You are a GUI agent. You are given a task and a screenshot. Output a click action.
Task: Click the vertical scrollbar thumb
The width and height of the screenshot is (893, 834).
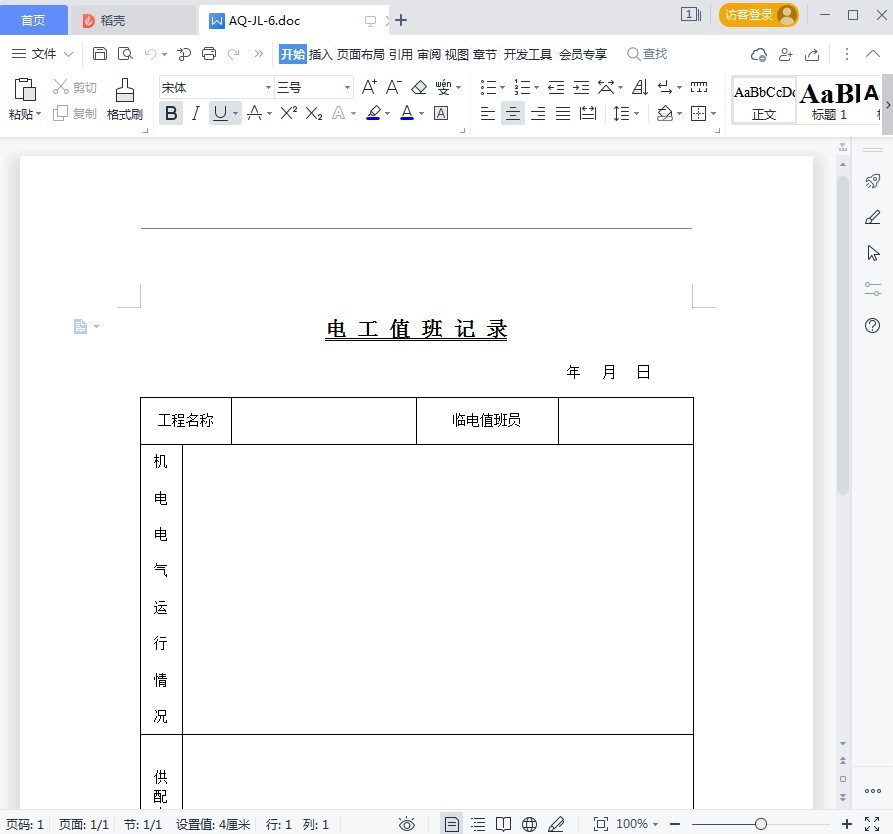click(843, 335)
